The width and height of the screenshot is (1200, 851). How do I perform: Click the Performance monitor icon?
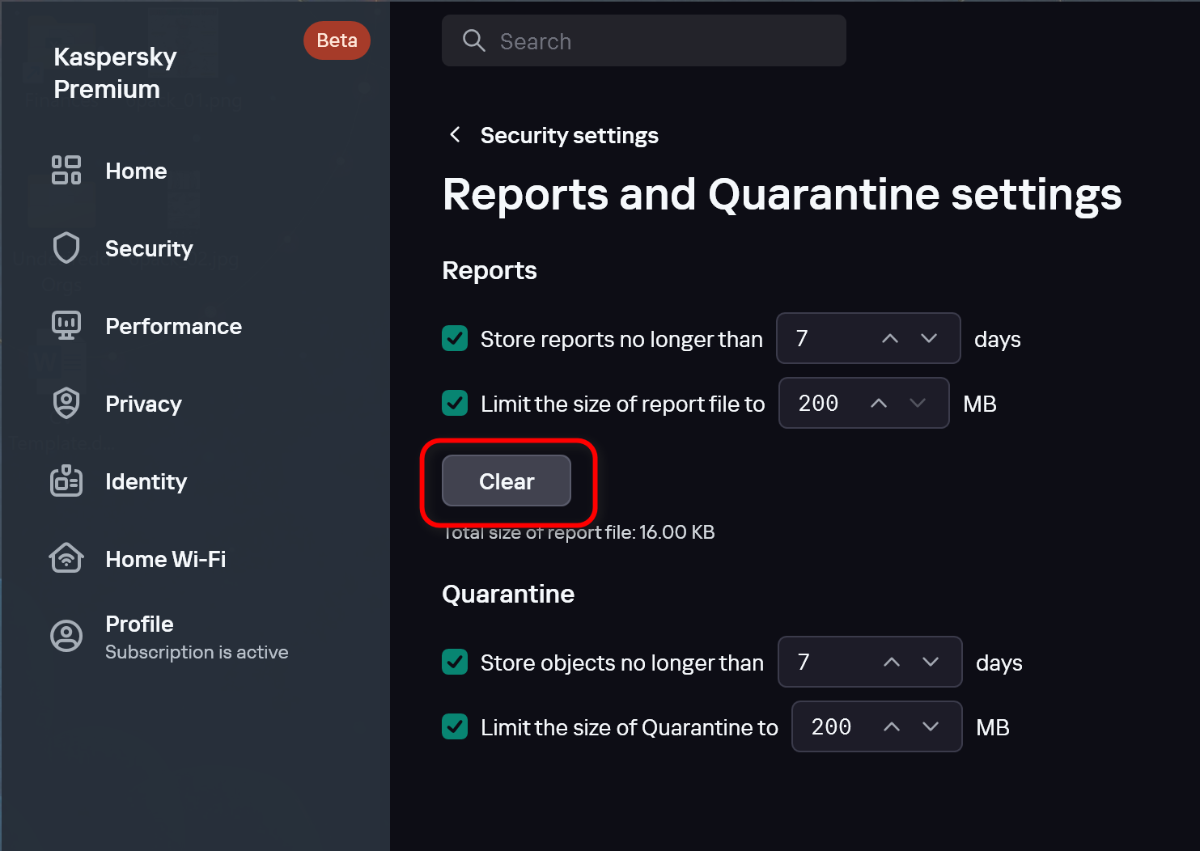66,326
